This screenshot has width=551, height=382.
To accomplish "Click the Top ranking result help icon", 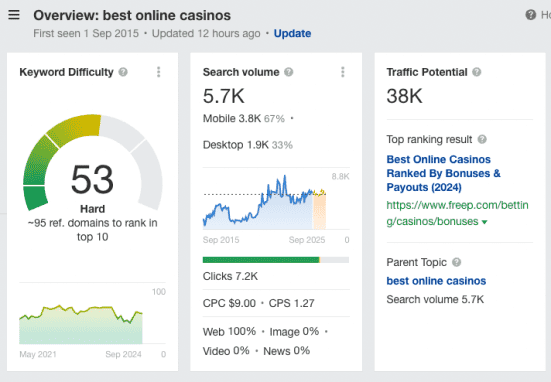I will (x=482, y=140).
